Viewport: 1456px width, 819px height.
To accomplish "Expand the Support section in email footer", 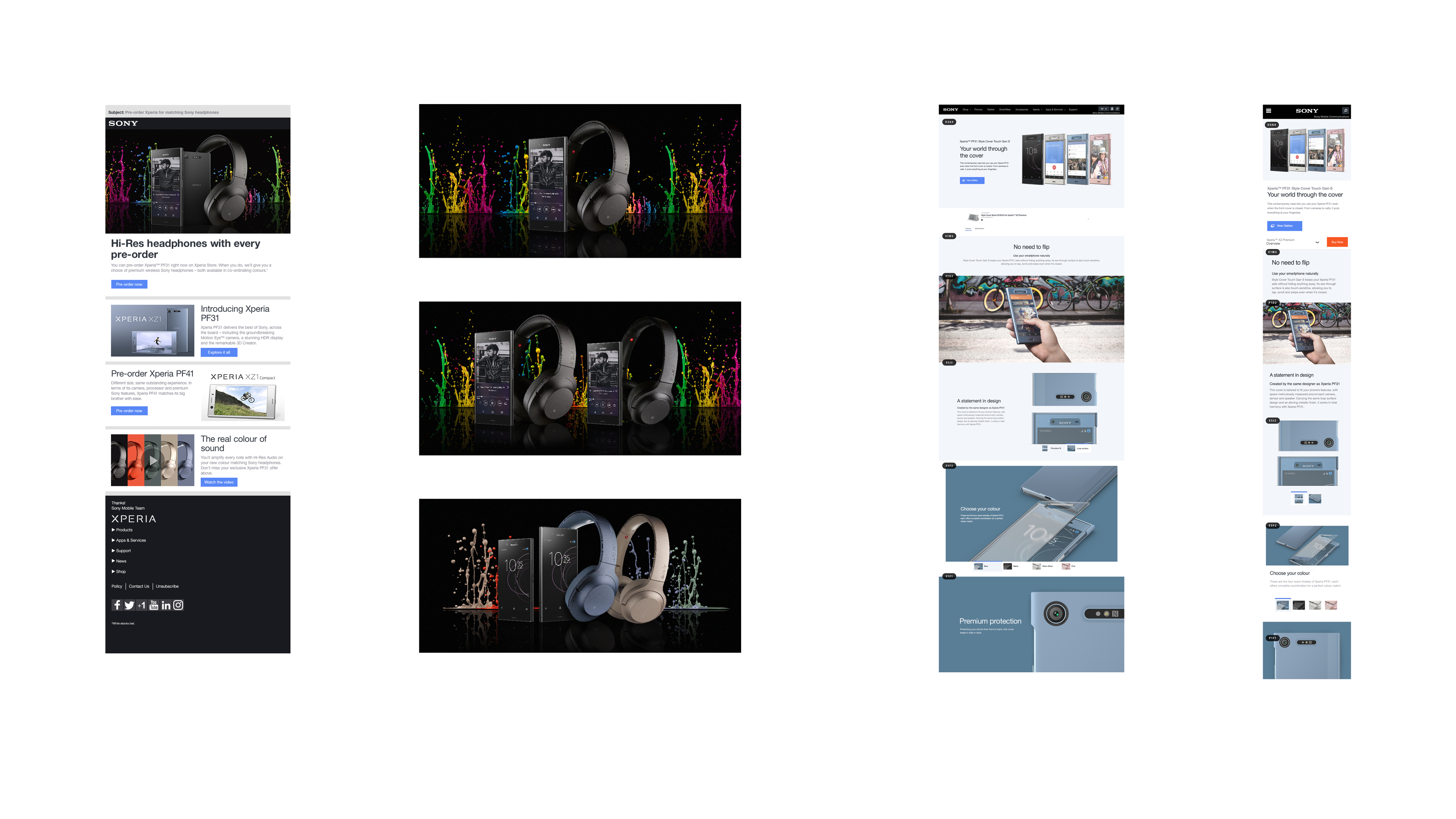I will [121, 550].
